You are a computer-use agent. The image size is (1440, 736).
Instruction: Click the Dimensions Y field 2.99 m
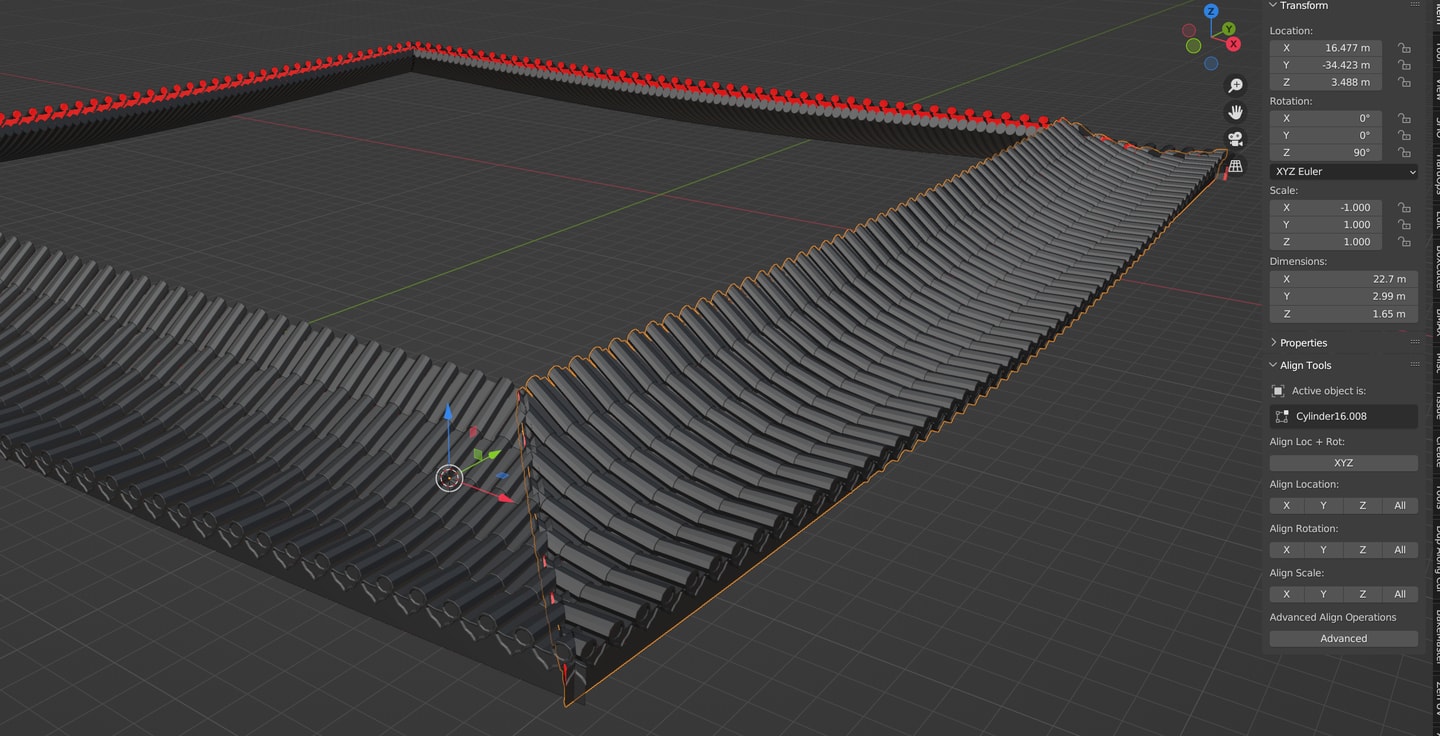(1344, 296)
